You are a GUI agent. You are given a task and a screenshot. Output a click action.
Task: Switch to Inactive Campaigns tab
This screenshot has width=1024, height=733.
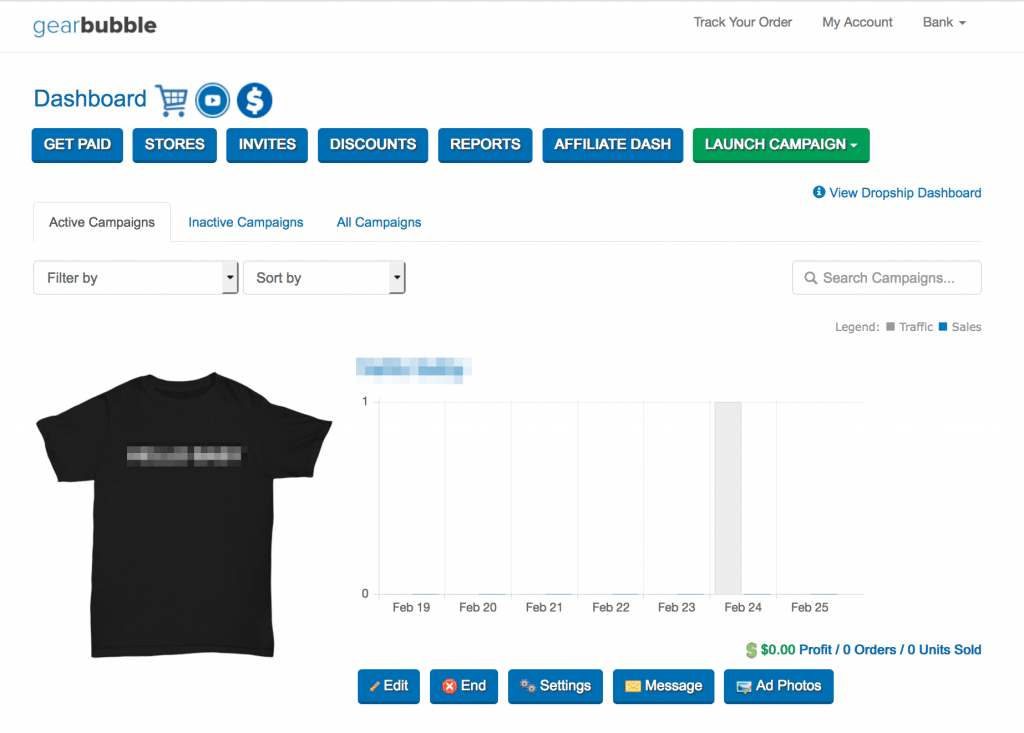(246, 222)
